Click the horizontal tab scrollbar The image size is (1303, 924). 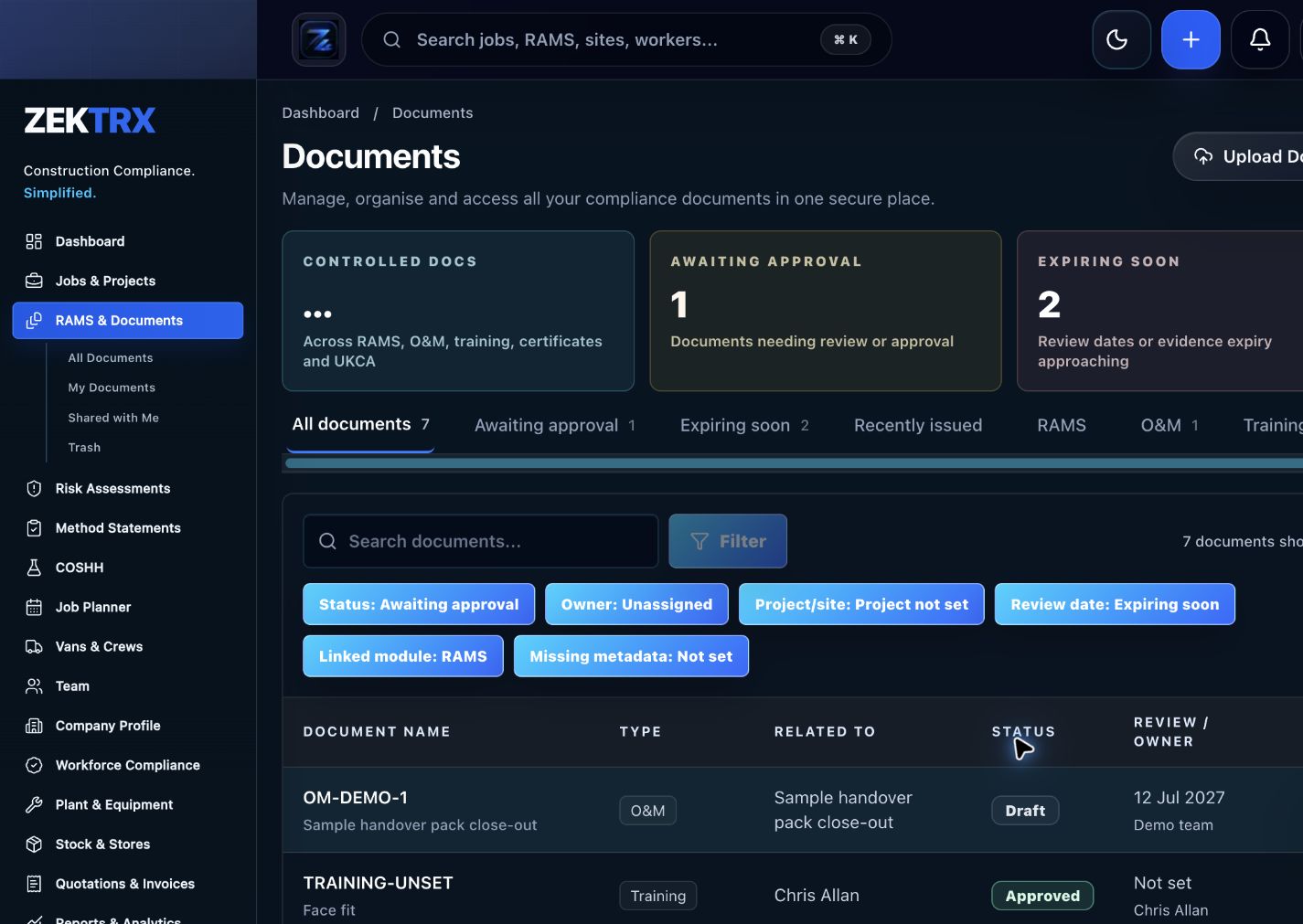pyautogui.click(x=794, y=463)
